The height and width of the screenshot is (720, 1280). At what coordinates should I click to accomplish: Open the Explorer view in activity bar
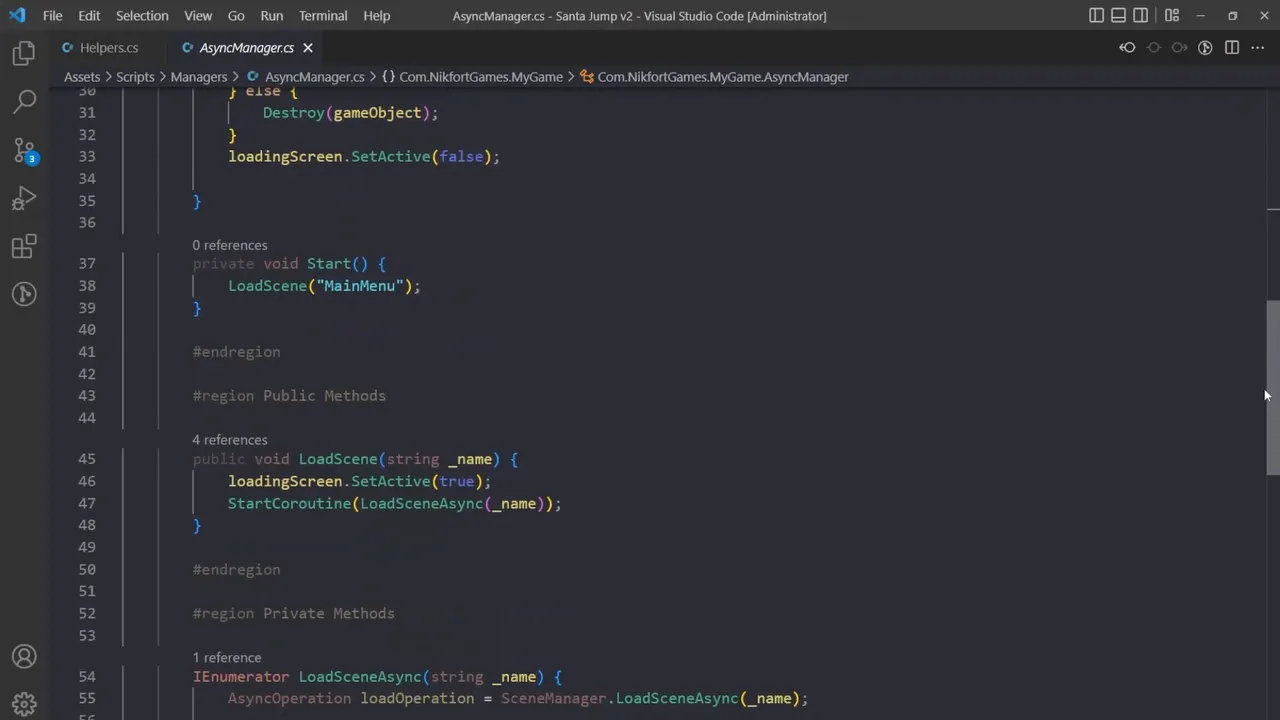coord(24,53)
